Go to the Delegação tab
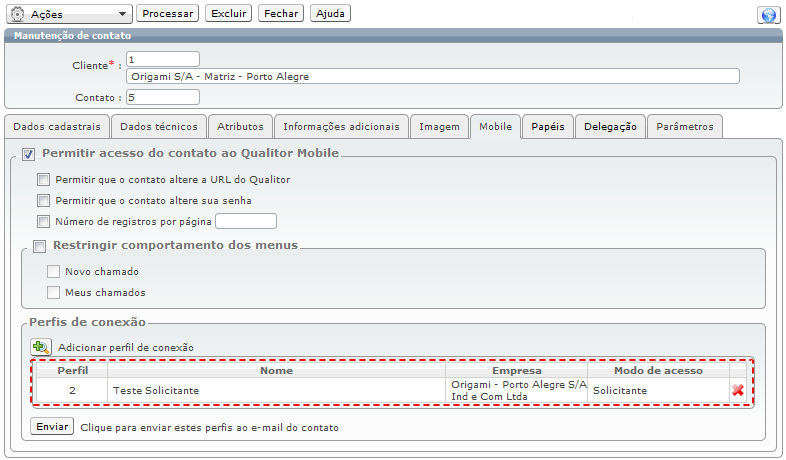Viewport: 786px width, 460px height. click(x=610, y=127)
